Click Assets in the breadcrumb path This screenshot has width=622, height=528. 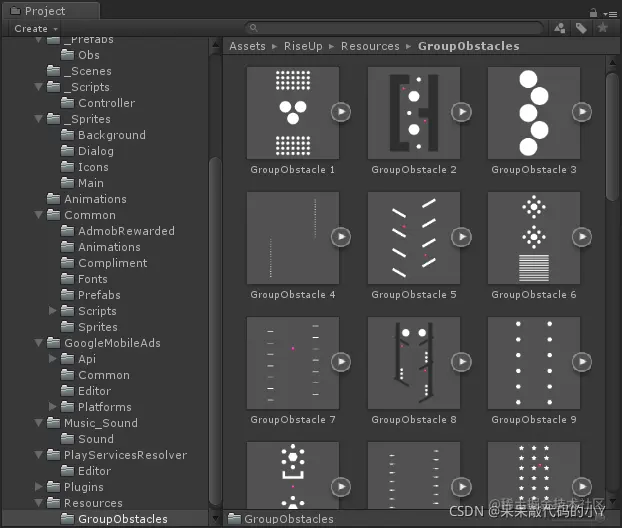tap(247, 46)
